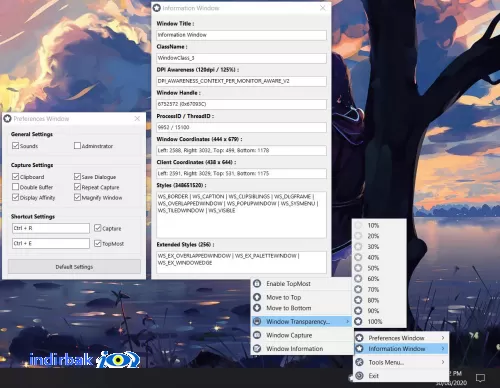Select 70% transparency option

pos(379,289)
